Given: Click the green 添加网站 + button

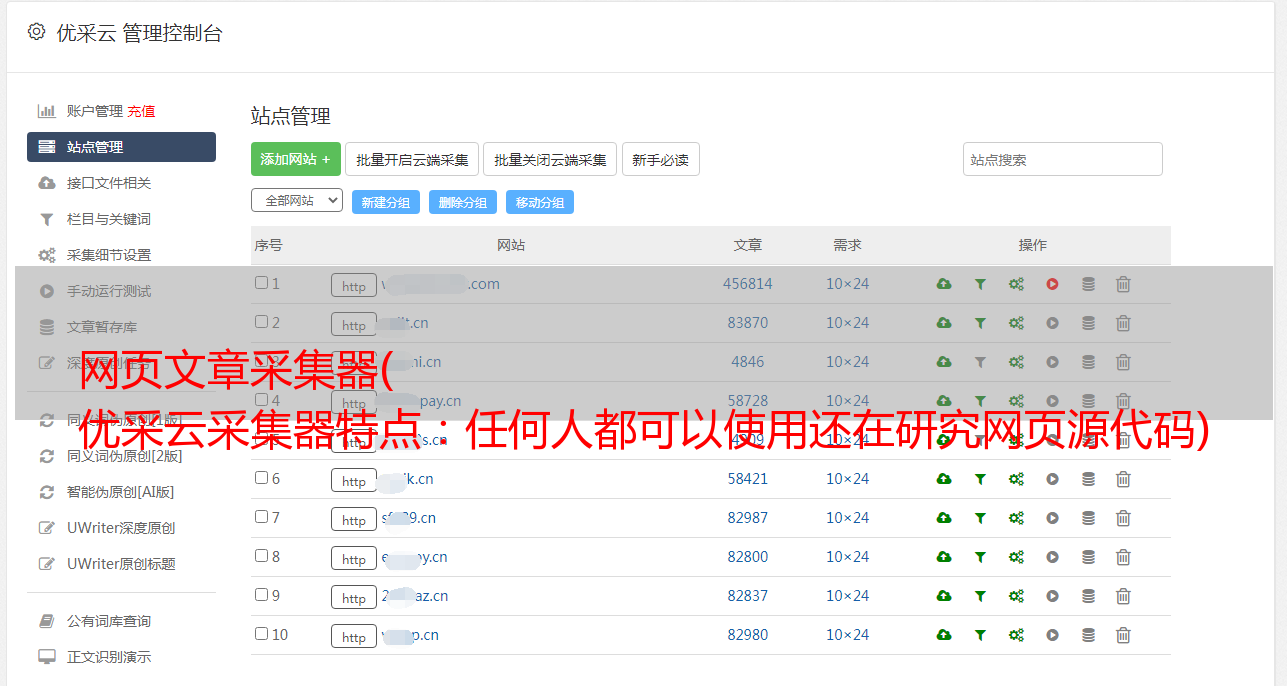Looking at the screenshot, I should [x=296, y=159].
